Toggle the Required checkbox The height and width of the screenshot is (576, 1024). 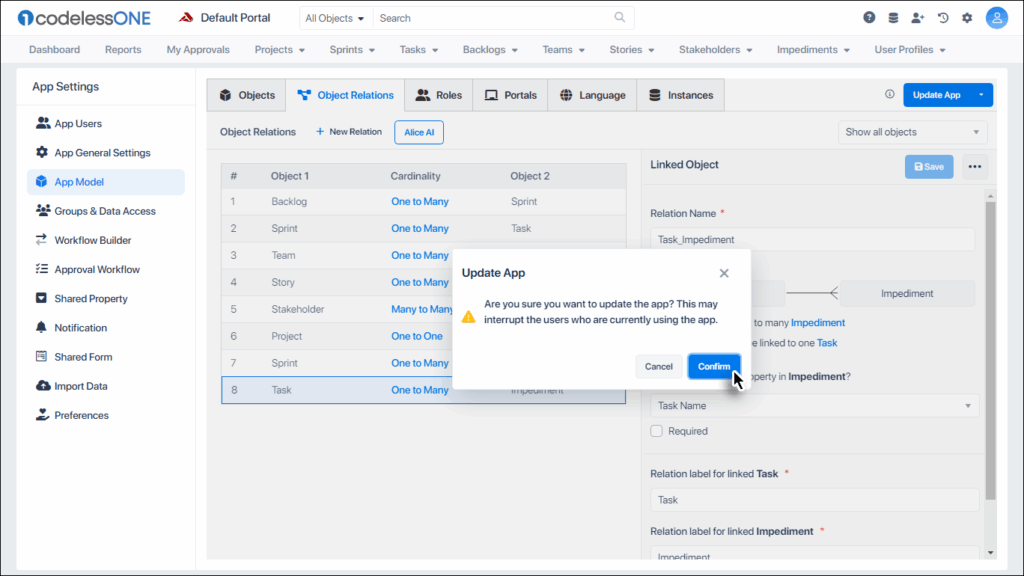[x=657, y=431]
